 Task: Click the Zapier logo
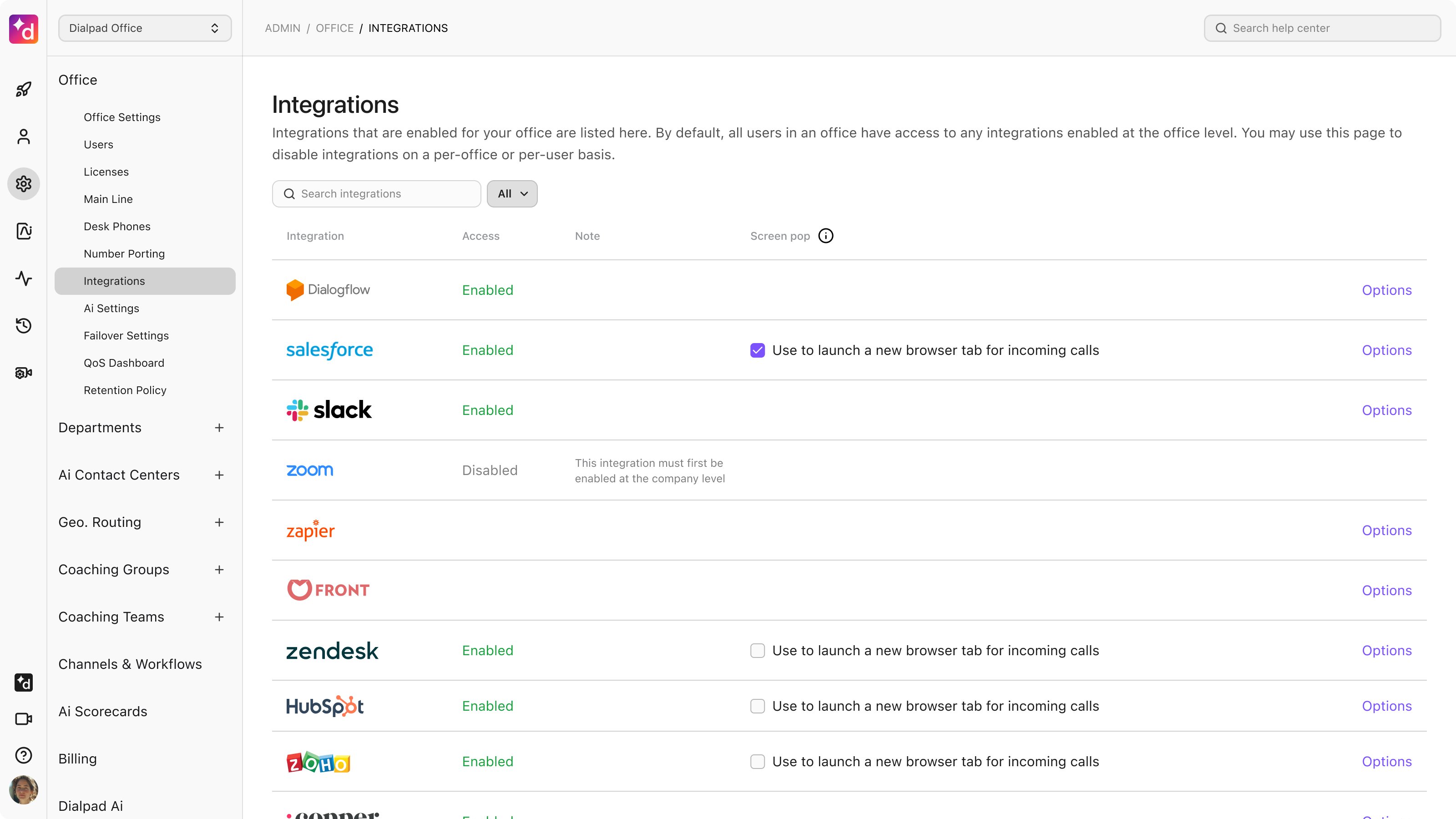(x=310, y=530)
